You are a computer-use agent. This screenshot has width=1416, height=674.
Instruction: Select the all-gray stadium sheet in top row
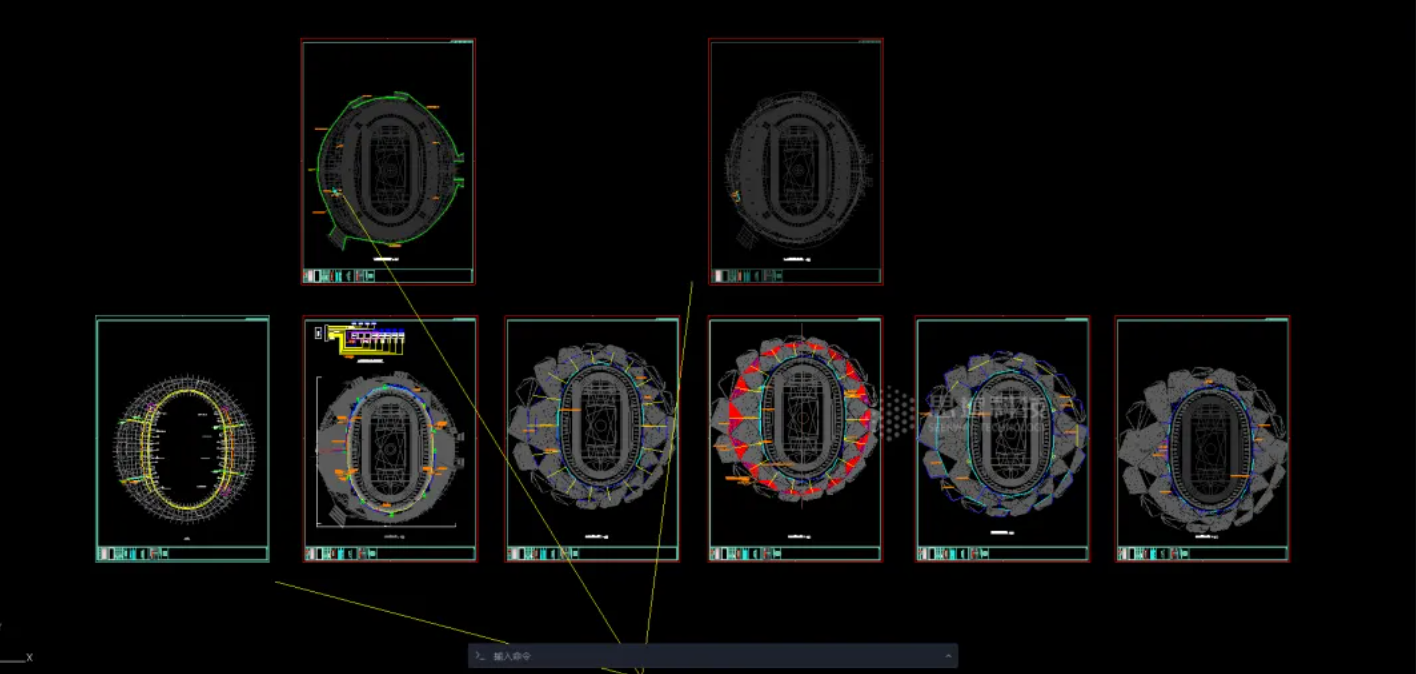coord(796,162)
